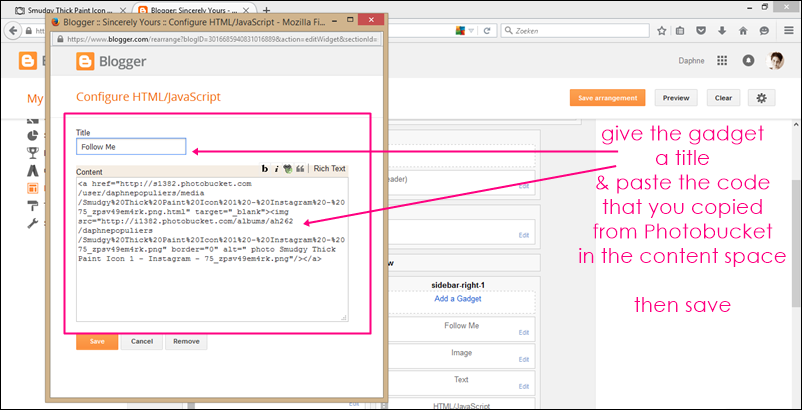Click the Pocket icon in Firefox toolbar

click(x=701, y=31)
